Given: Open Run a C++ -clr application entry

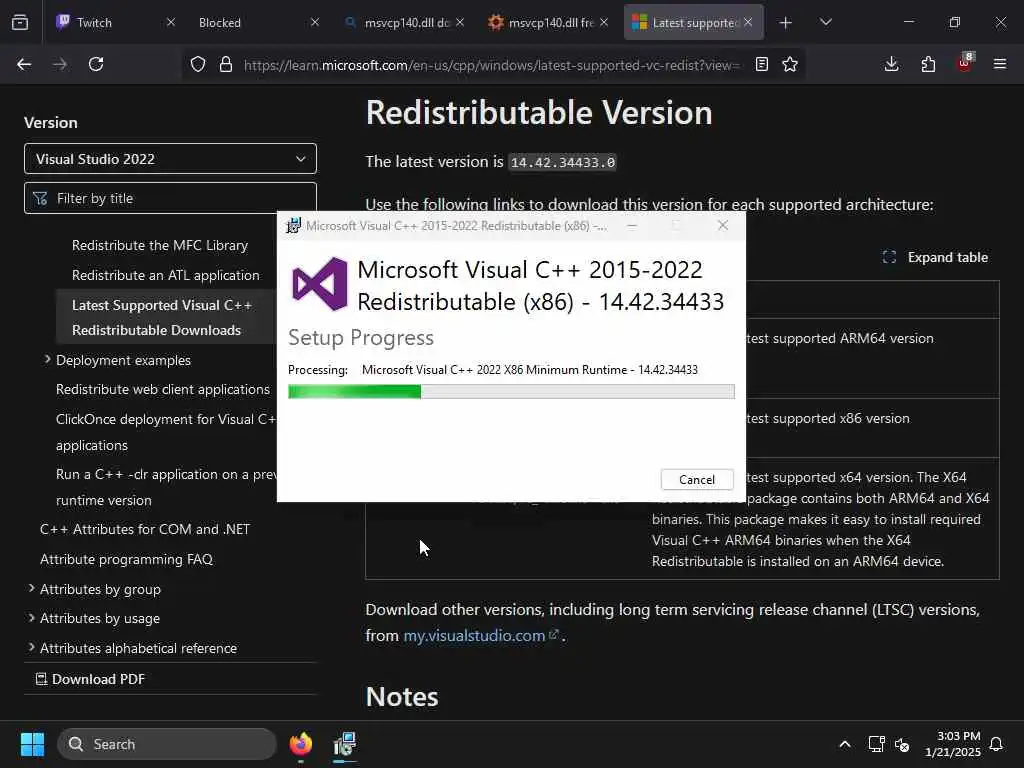Looking at the screenshot, I should [166, 487].
